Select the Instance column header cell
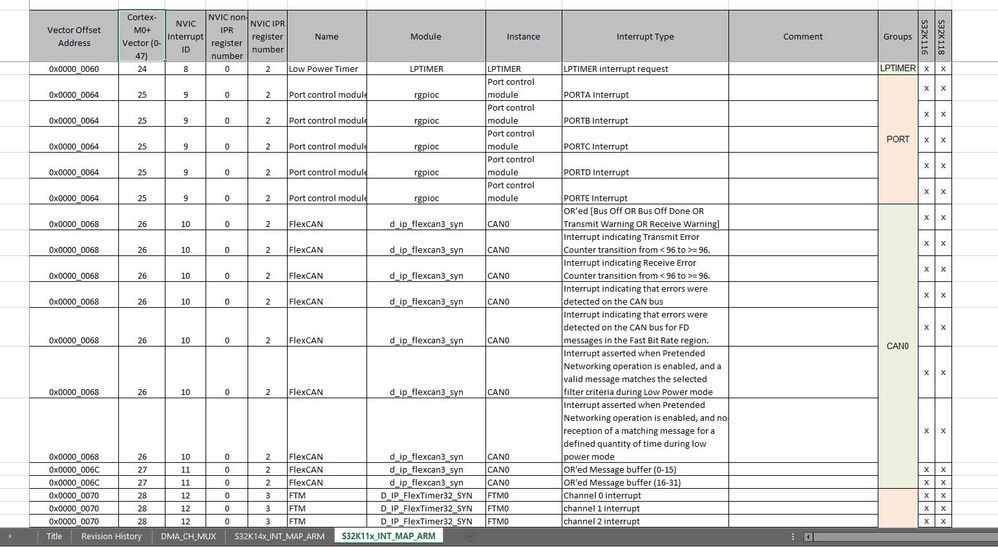Screen dimensions: 998x547 coord(523,36)
